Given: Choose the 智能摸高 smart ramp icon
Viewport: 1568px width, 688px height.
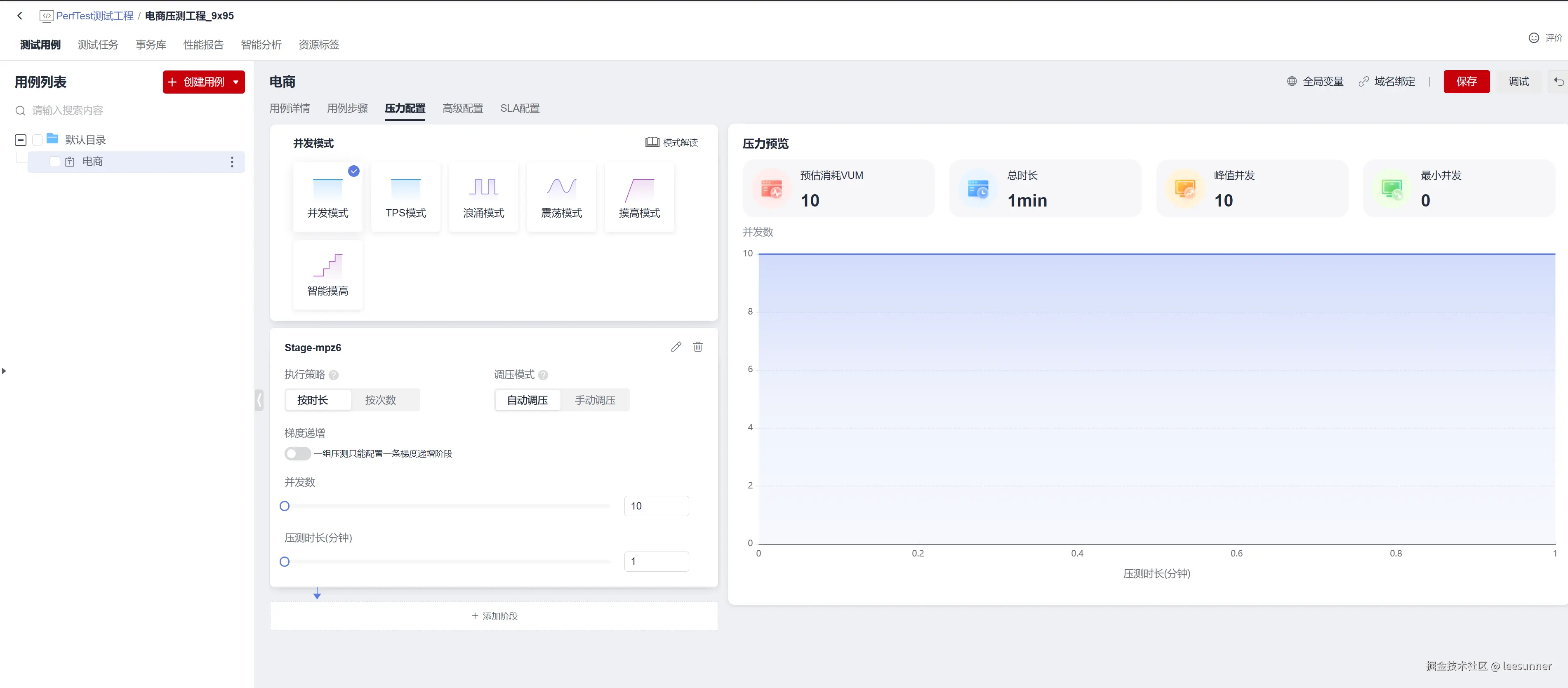Looking at the screenshot, I should pos(327,266).
